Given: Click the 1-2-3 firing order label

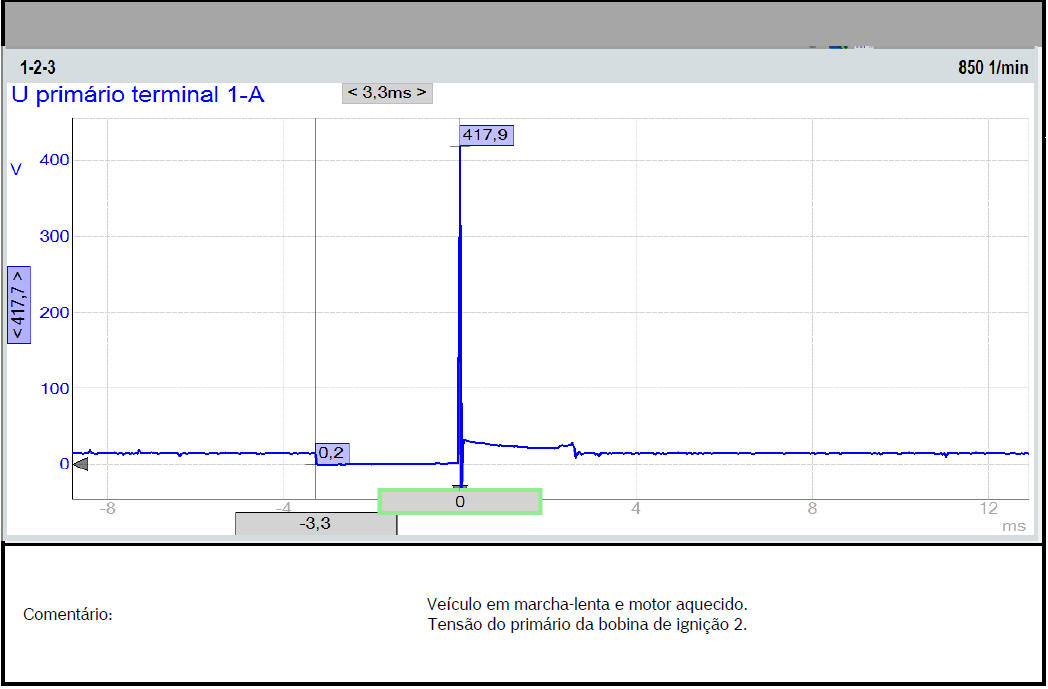Looking at the screenshot, I should (x=37, y=67).
